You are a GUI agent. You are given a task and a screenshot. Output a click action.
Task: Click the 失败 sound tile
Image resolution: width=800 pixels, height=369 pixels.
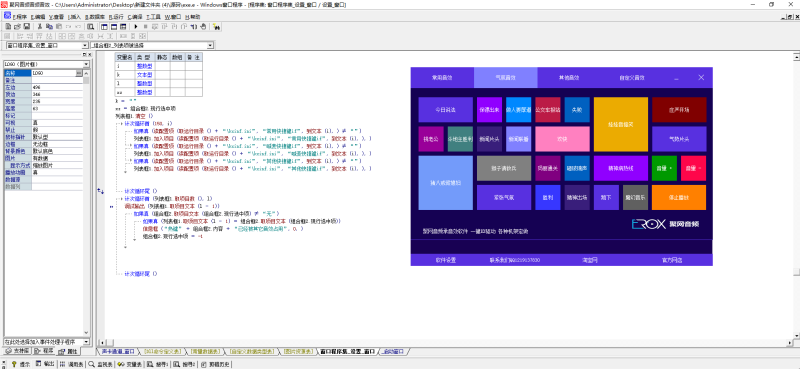click(577, 110)
